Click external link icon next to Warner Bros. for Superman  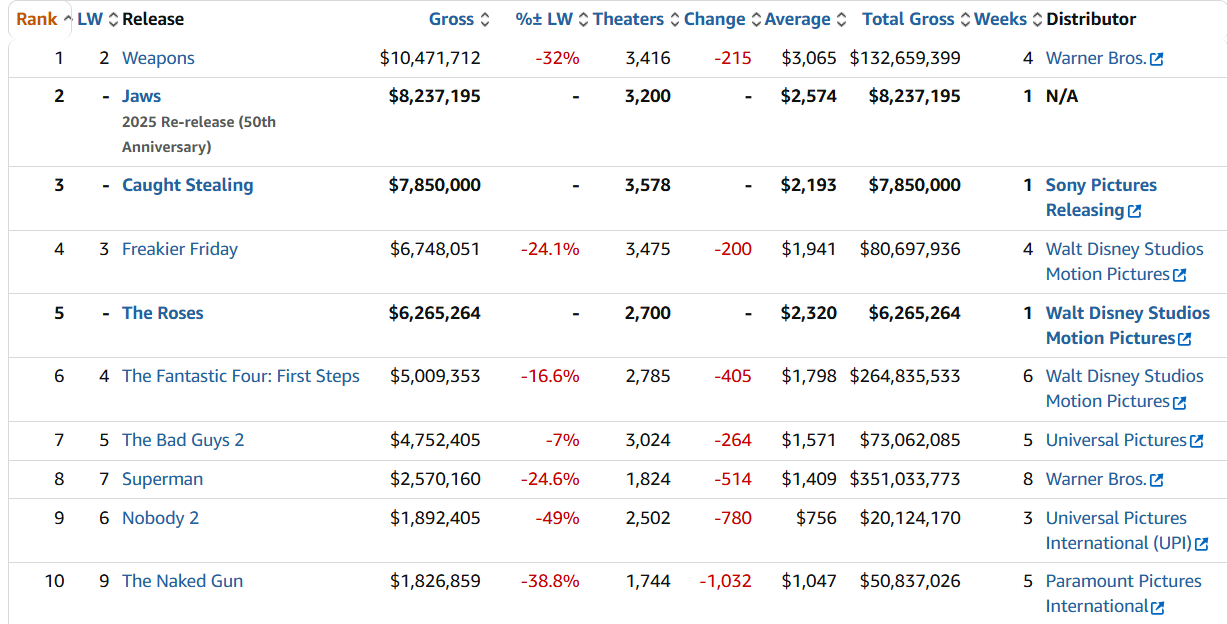click(x=1156, y=480)
